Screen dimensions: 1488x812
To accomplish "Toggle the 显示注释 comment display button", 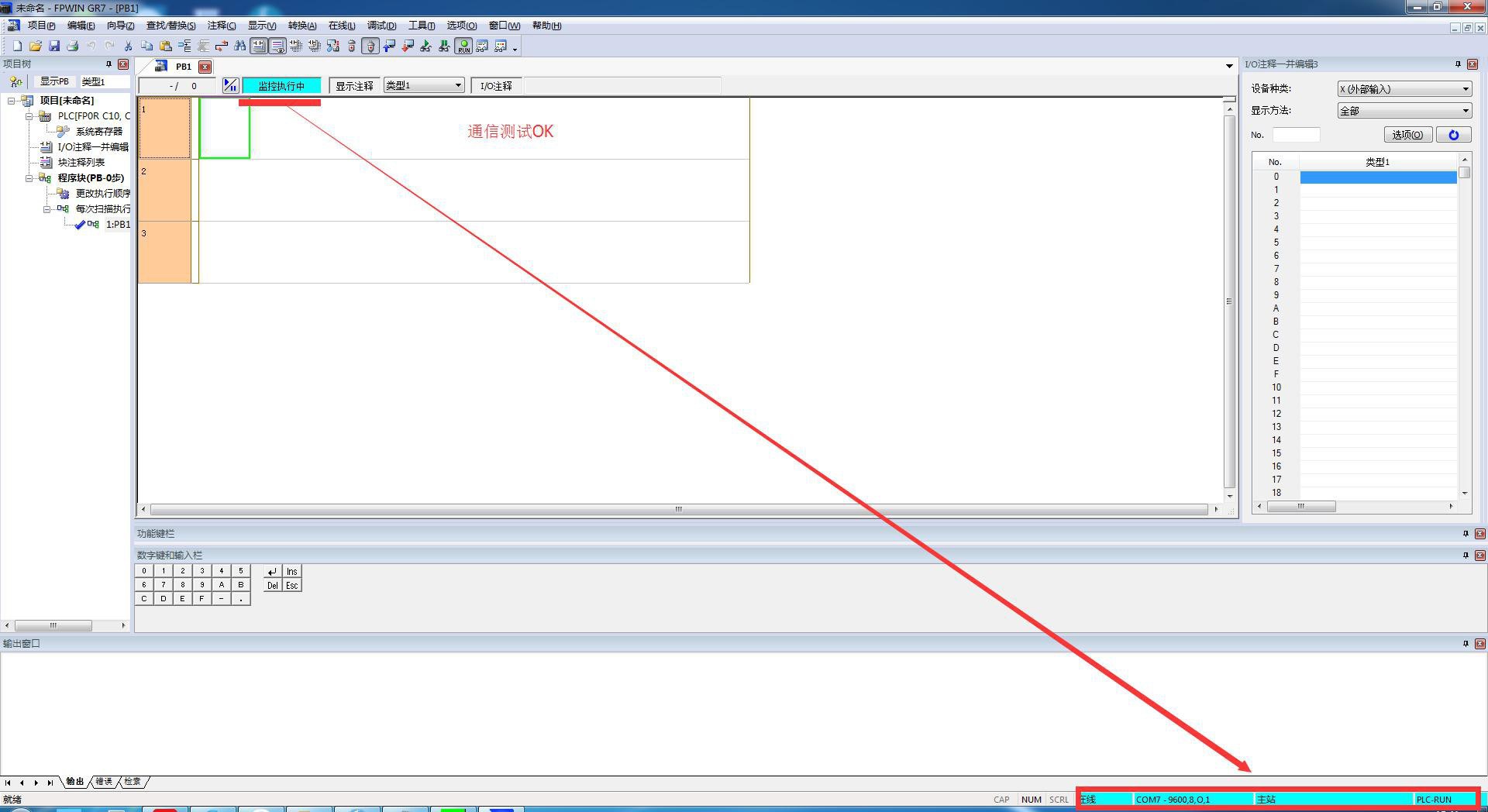I will click(354, 86).
